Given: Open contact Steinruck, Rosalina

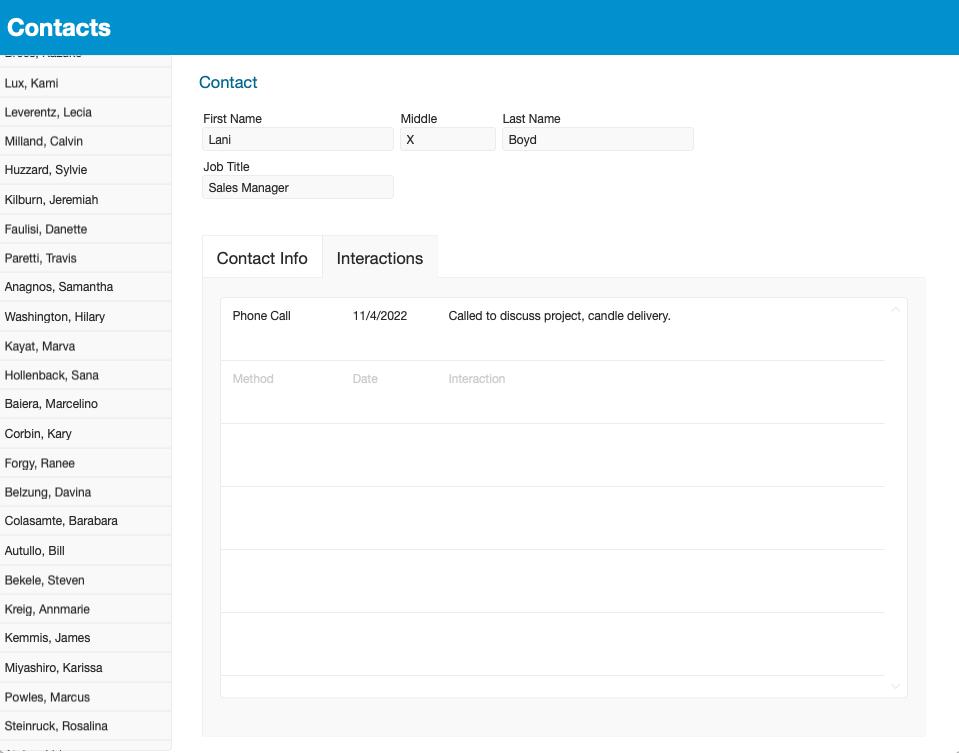Looking at the screenshot, I should click(x=85, y=725).
